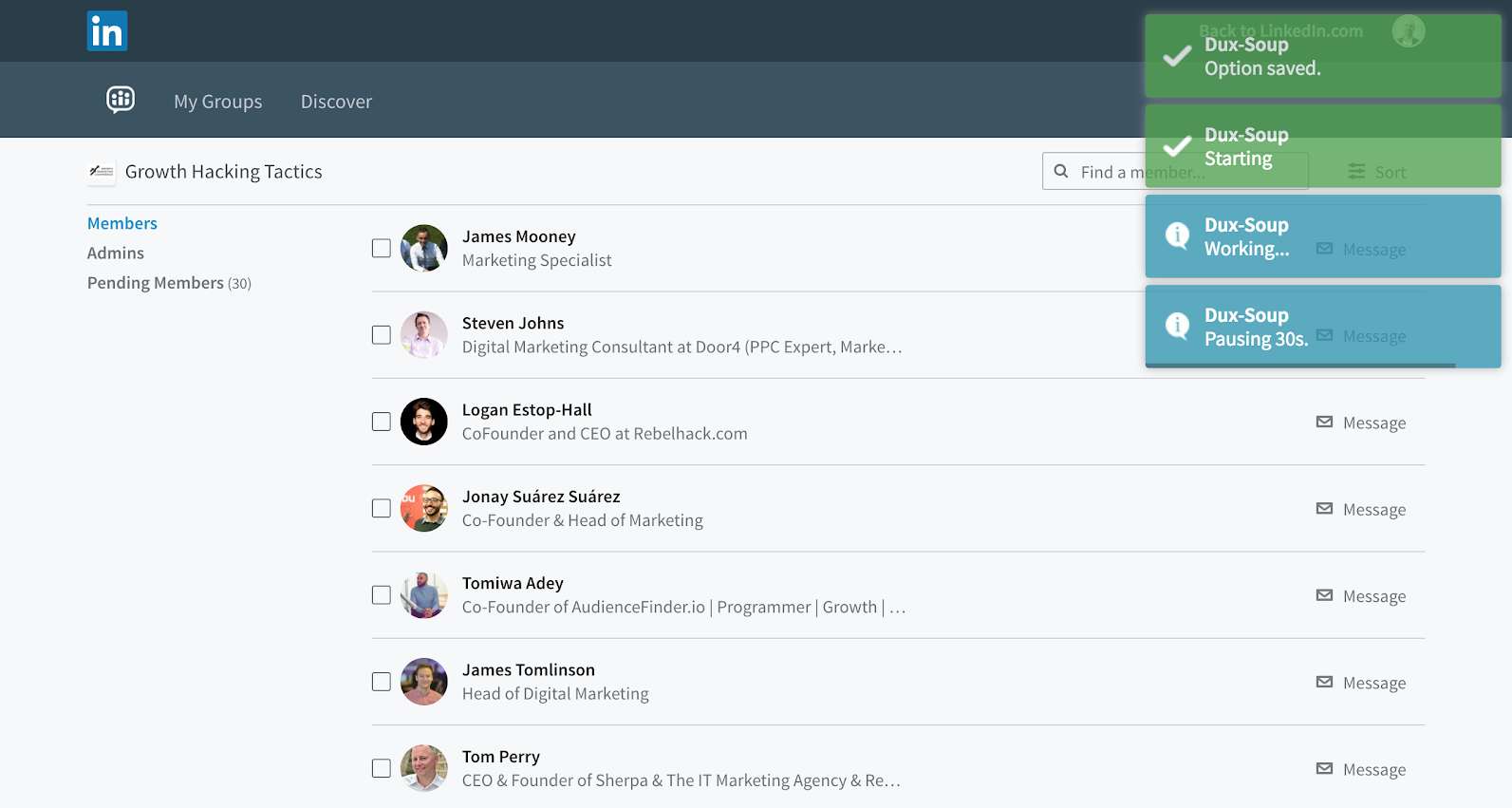
Task: Open Tom Perry's profile photo
Action: click(x=424, y=768)
